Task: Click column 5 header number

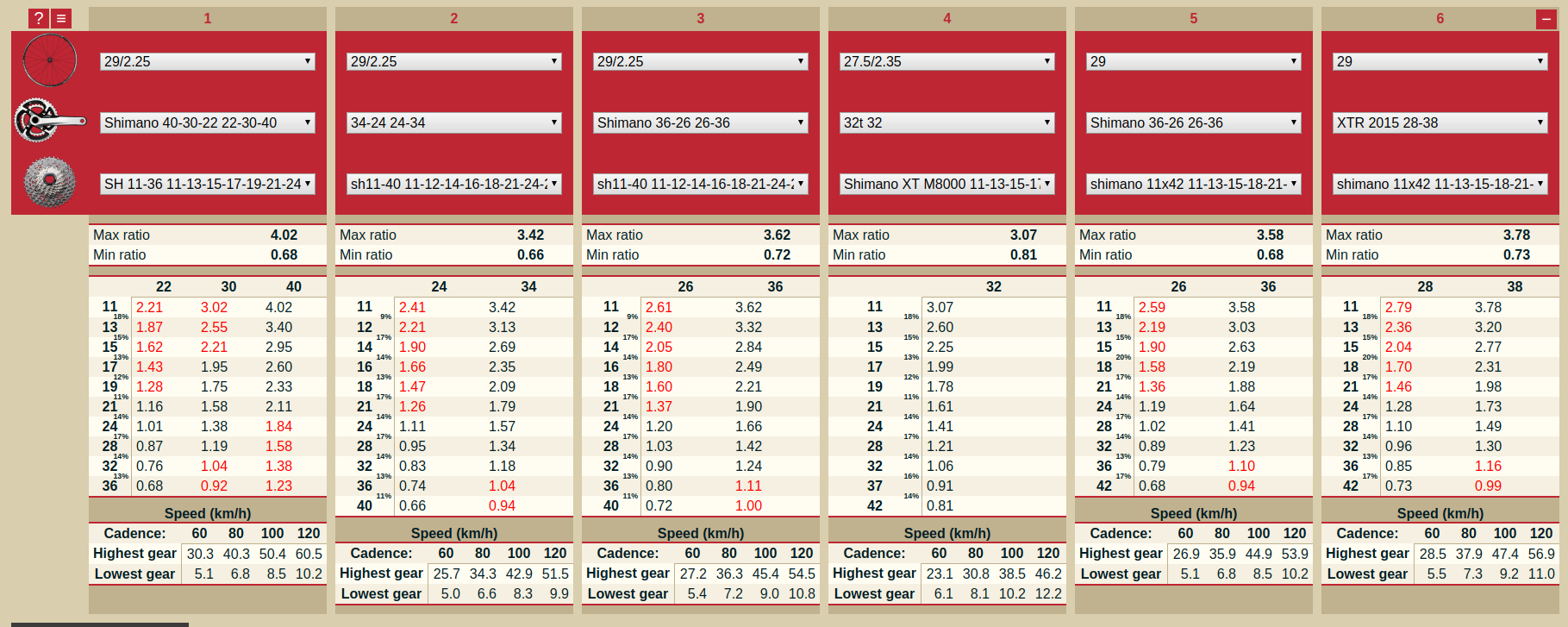Action: click(1193, 18)
